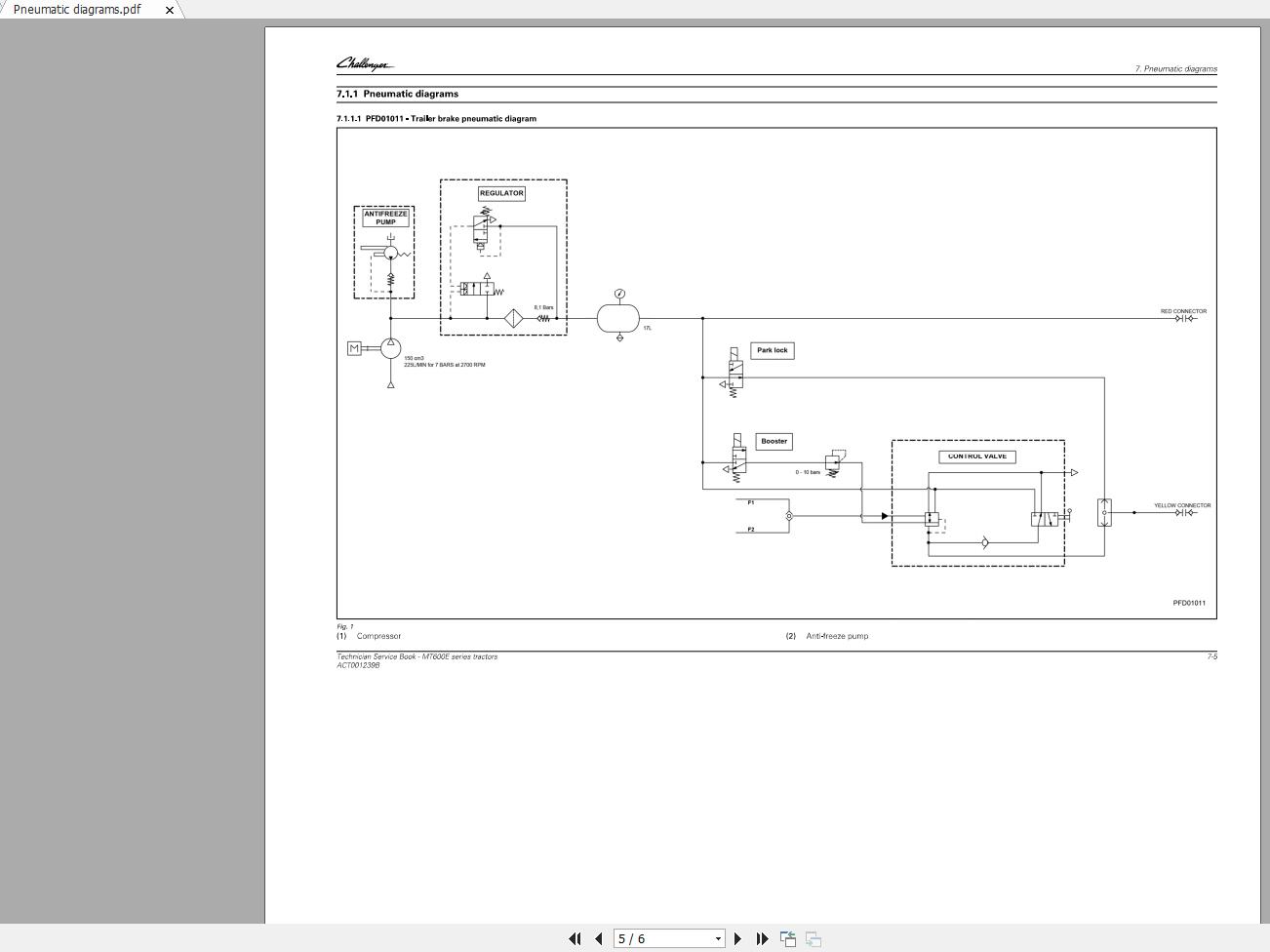Click the ANTIFREEZE PUMP label box

[x=385, y=218]
